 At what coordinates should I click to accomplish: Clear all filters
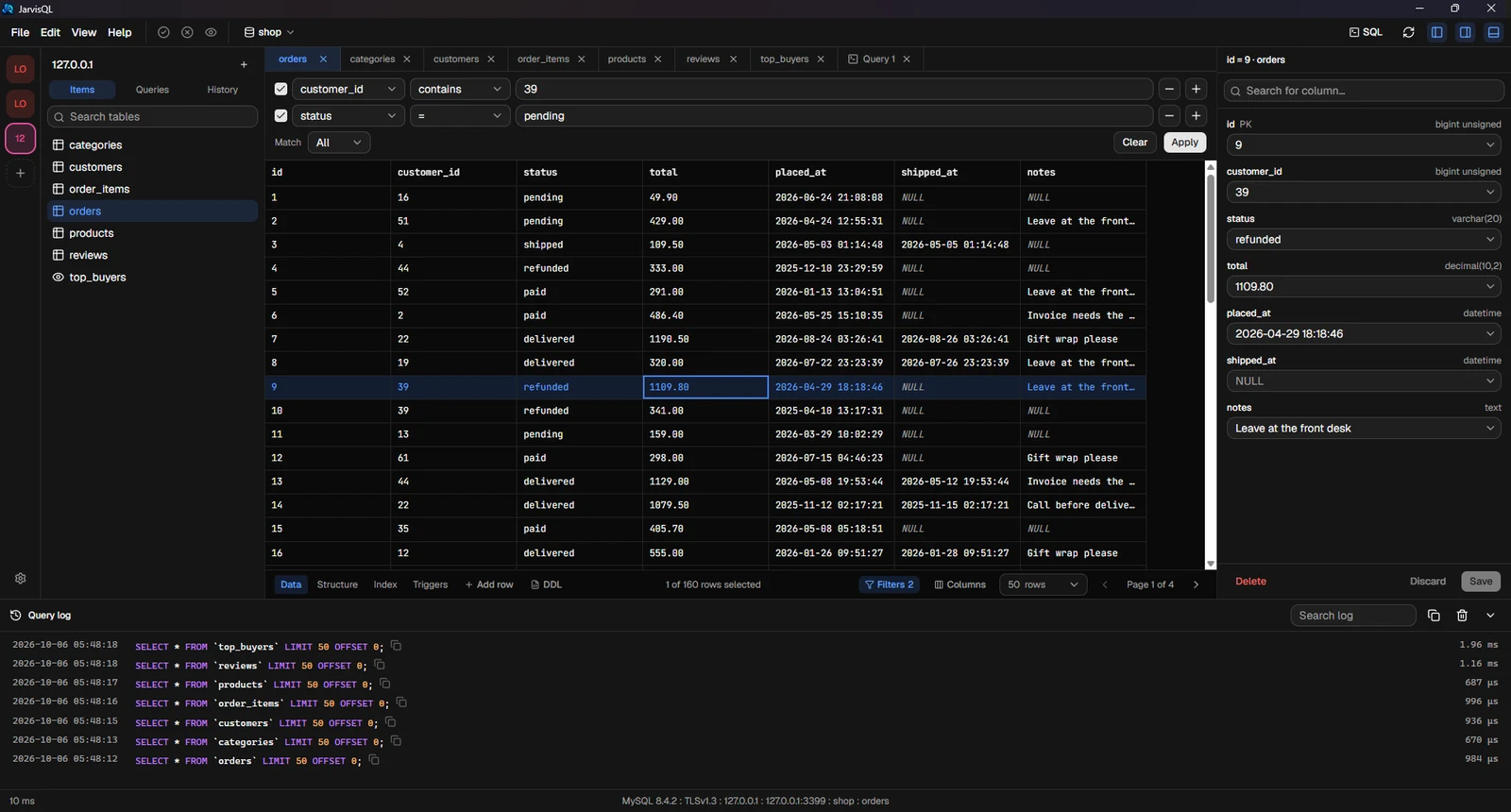(x=1135, y=143)
